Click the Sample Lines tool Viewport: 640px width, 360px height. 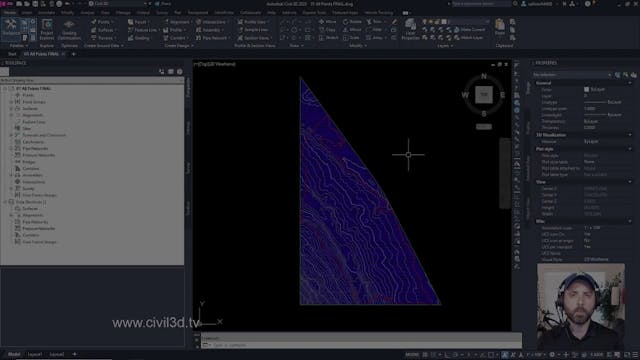(x=253, y=30)
